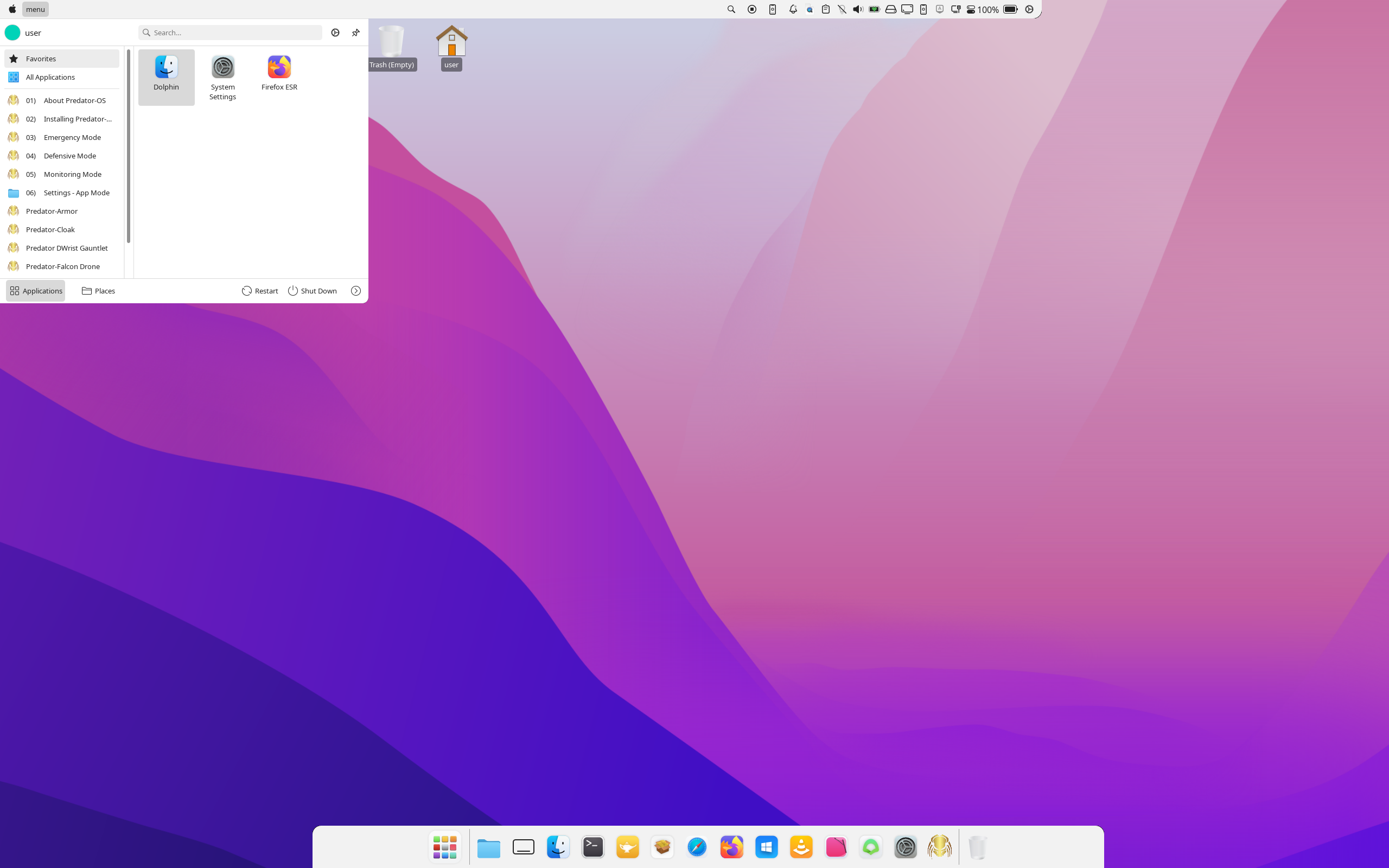Launch Firefox ESR from Favorites
The height and width of the screenshot is (868, 1389).
279,77
